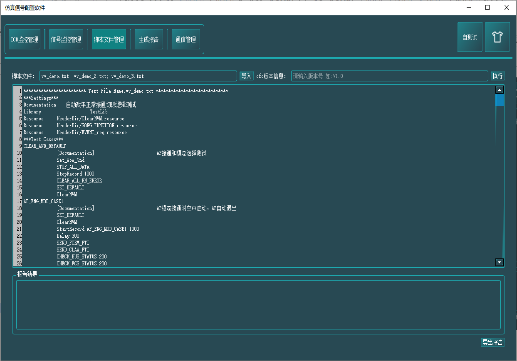Select the highlighted 脚本文件管理 tab
The width and height of the screenshot is (517, 361).
pos(109,39)
